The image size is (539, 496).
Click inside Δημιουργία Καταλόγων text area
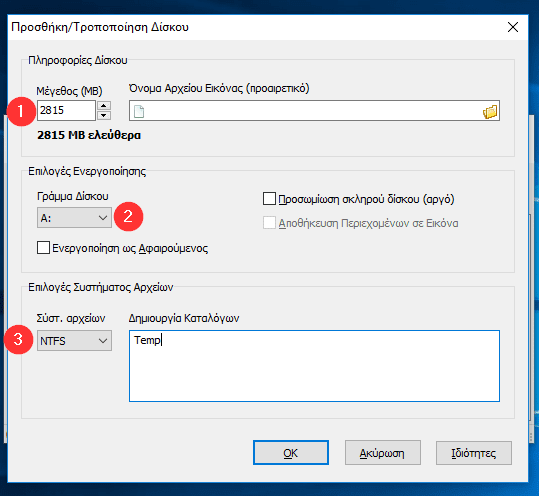(314, 366)
